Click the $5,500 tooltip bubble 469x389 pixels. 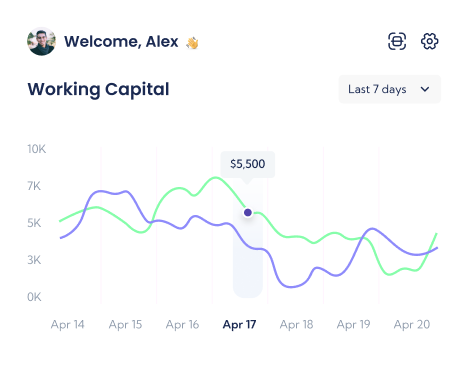click(x=248, y=164)
